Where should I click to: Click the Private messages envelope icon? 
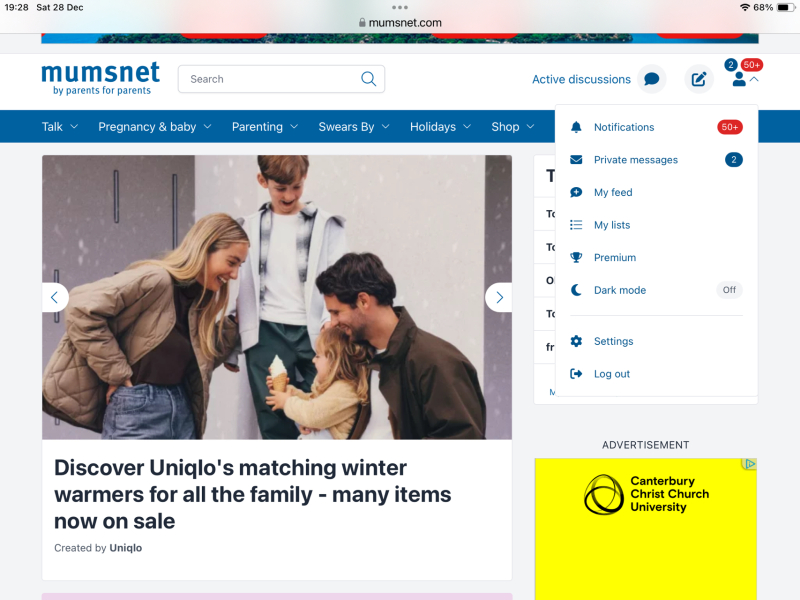pyautogui.click(x=576, y=160)
